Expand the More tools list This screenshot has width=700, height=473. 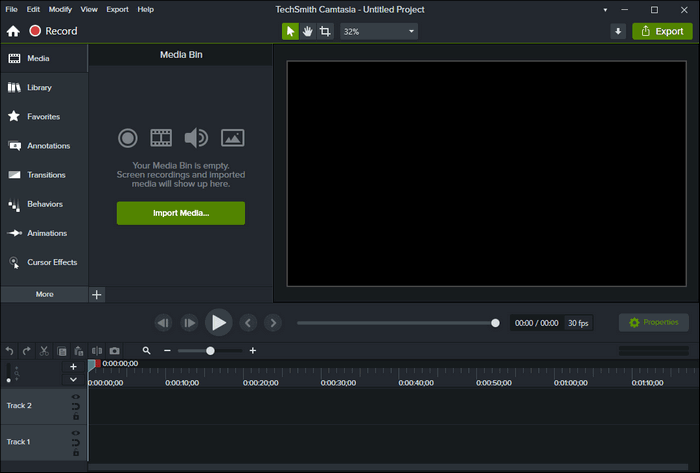click(x=44, y=294)
